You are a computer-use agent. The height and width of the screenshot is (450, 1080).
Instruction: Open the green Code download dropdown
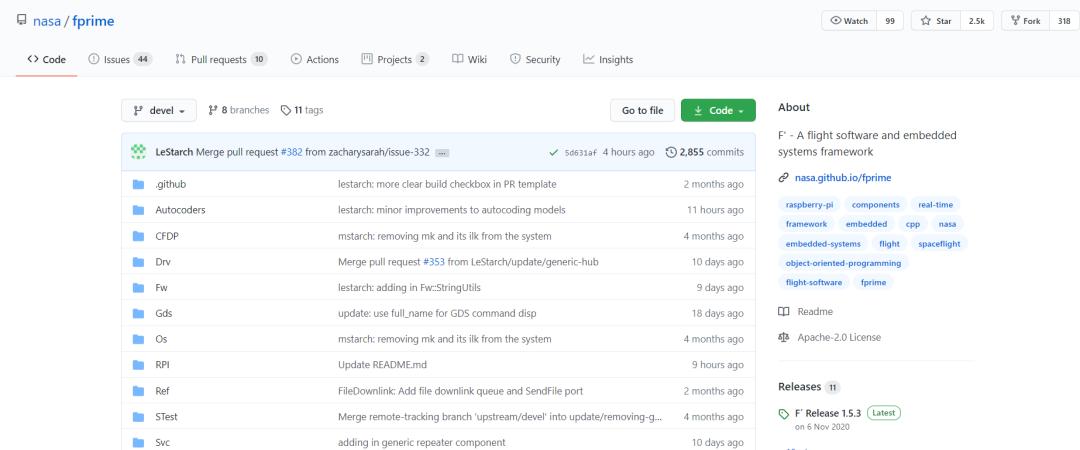coord(718,110)
